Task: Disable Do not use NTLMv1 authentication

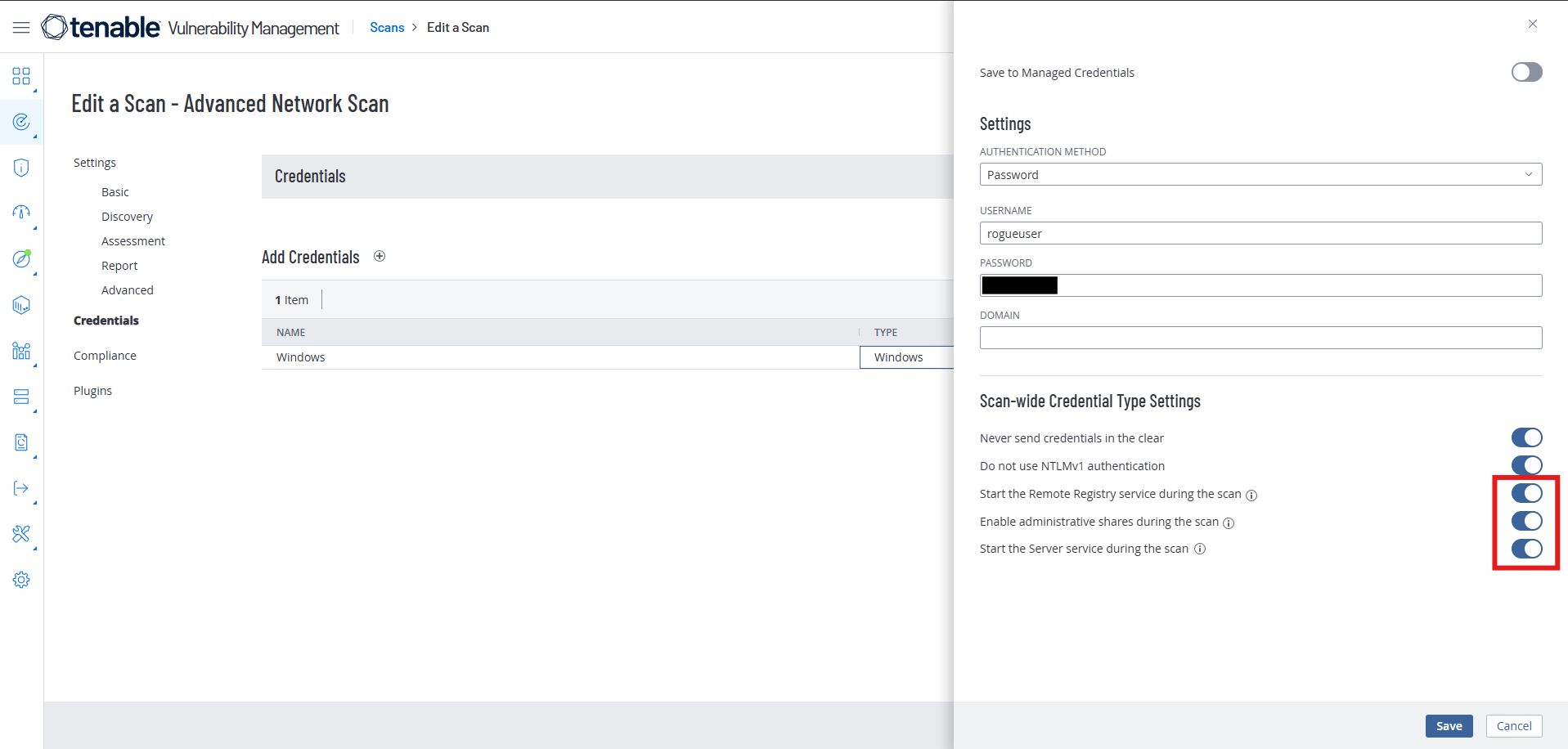Action: click(1525, 465)
